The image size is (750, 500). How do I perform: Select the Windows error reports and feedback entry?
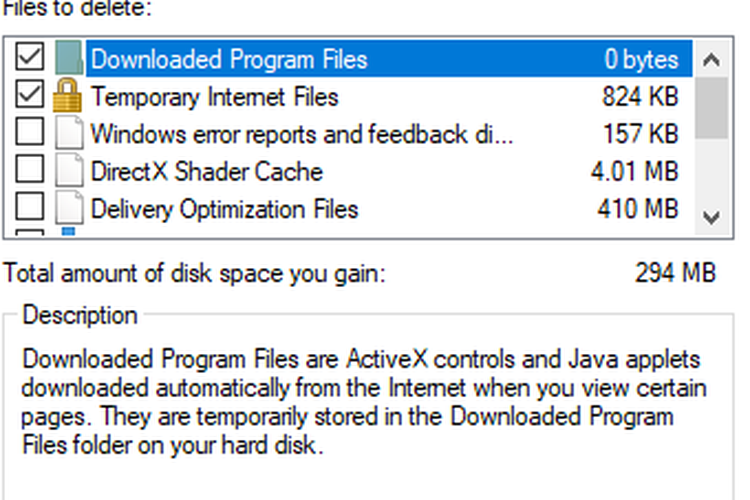tap(389, 133)
